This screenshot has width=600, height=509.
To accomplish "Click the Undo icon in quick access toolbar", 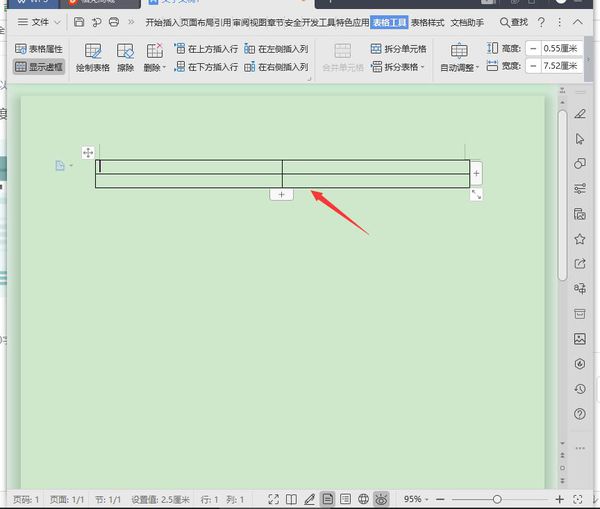I will pos(96,22).
